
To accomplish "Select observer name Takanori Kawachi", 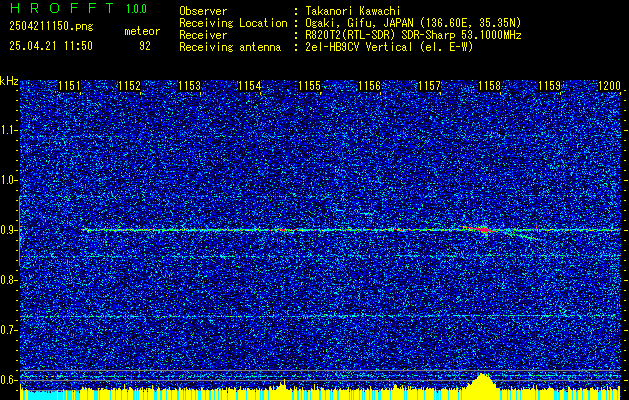I will [x=352, y=11].
